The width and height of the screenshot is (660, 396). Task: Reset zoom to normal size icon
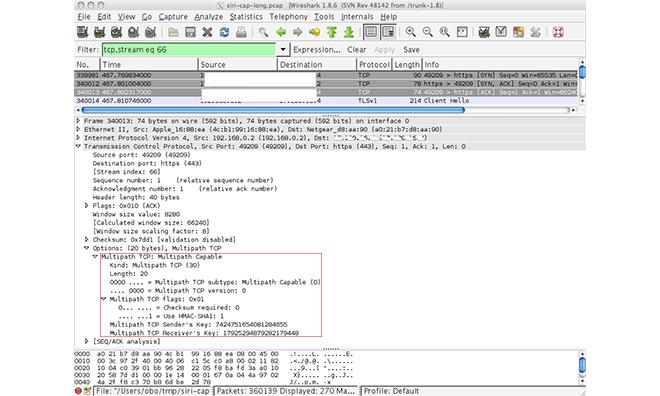click(444, 32)
